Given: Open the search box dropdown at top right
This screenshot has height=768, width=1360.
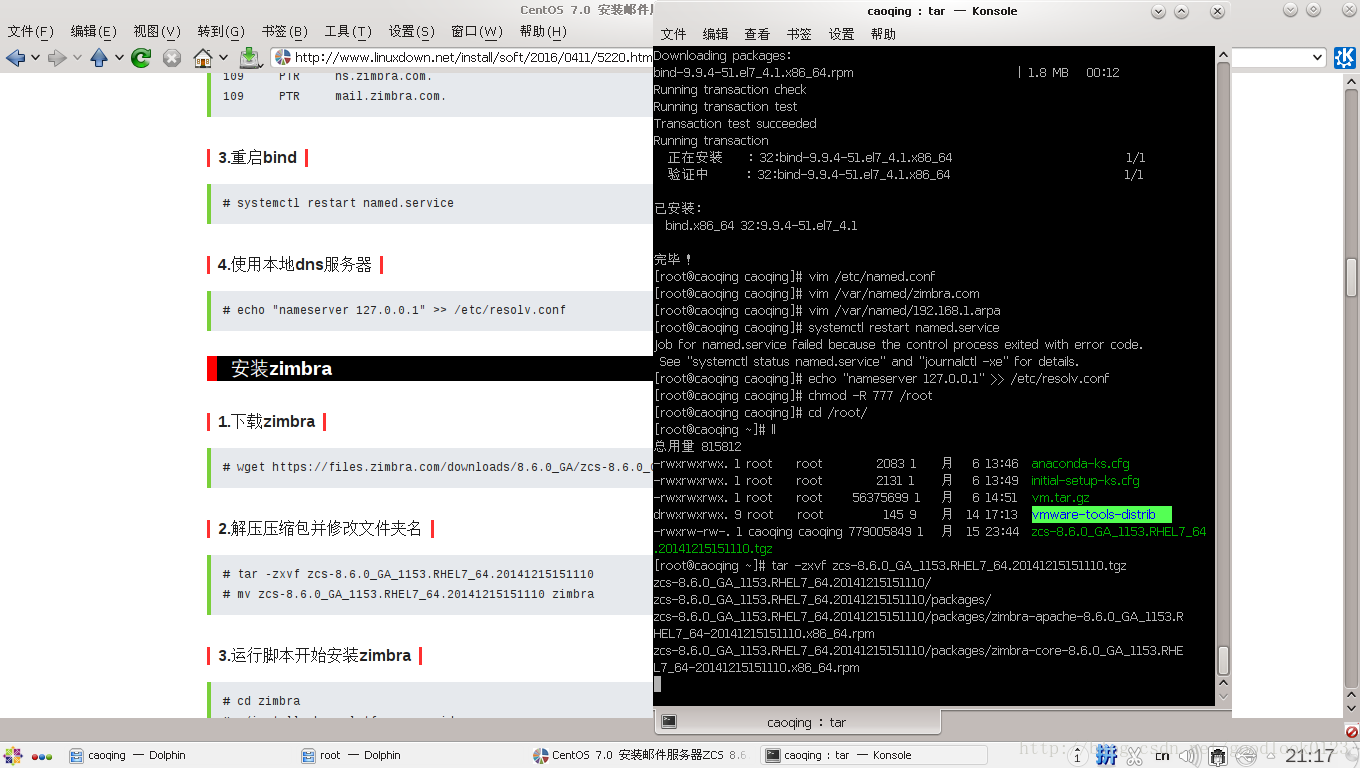Looking at the screenshot, I should [x=1317, y=58].
